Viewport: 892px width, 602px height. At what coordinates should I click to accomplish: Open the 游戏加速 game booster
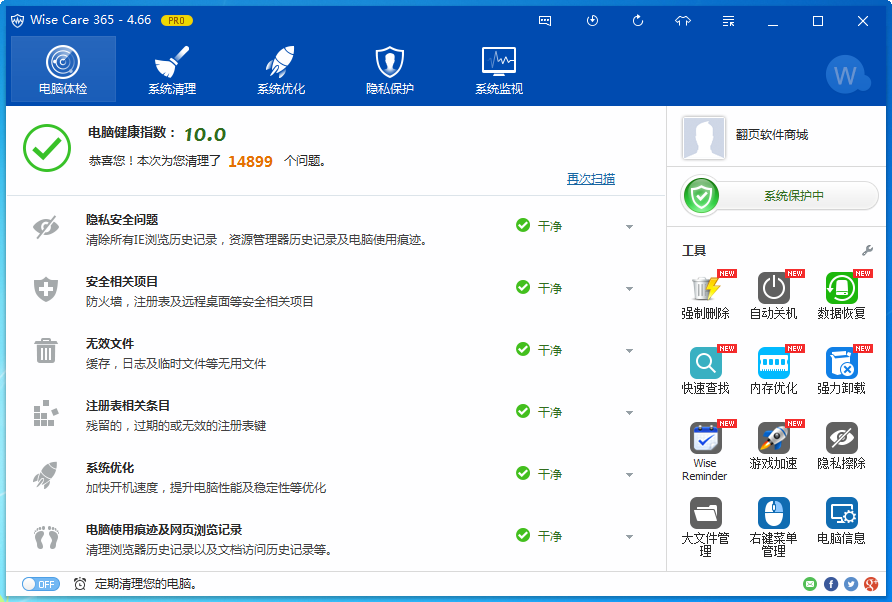click(773, 446)
